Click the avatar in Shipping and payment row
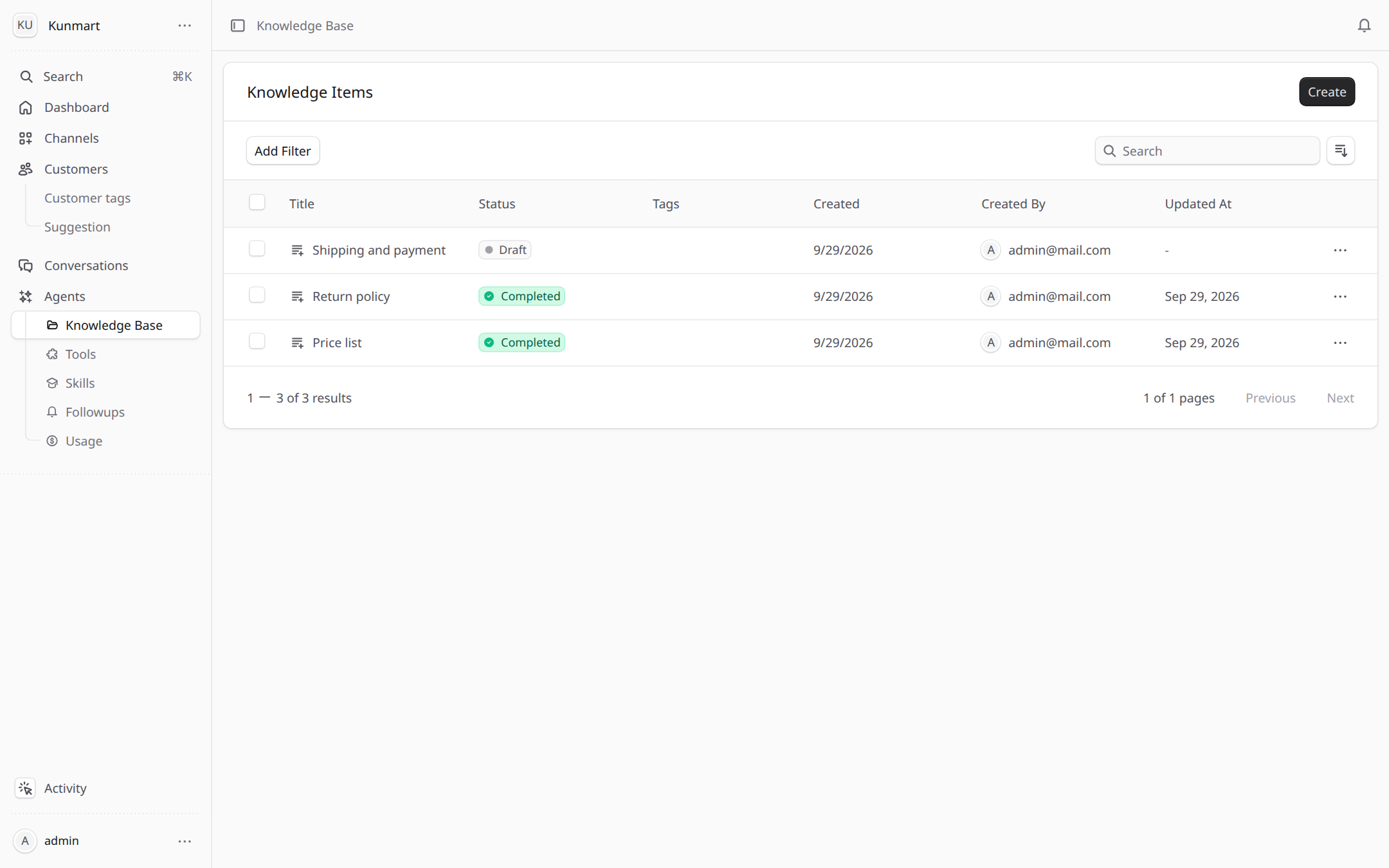 990,250
